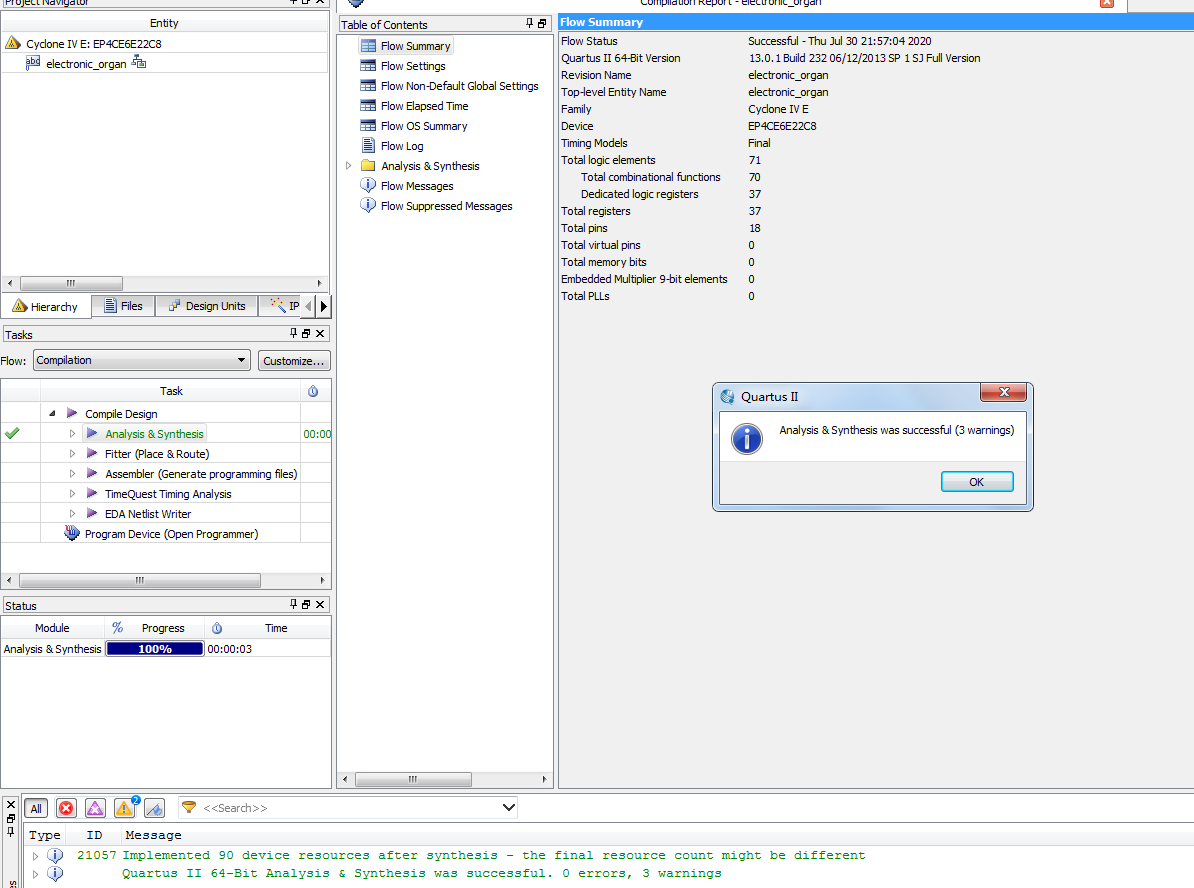Run Compile Design play icon
The width and height of the screenshot is (1194, 888).
[72, 413]
